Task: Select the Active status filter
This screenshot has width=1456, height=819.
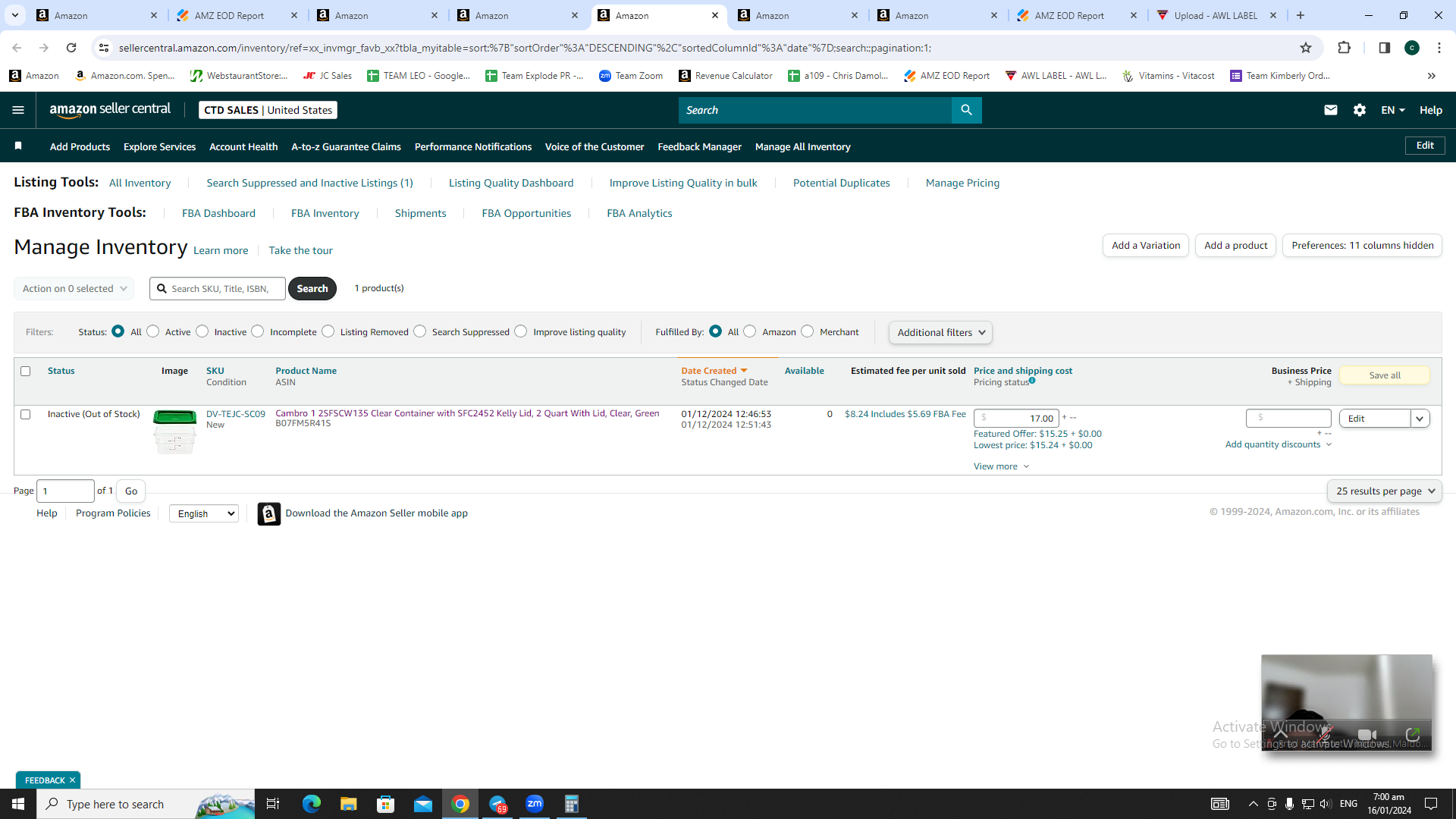Action: [x=153, y=331]
